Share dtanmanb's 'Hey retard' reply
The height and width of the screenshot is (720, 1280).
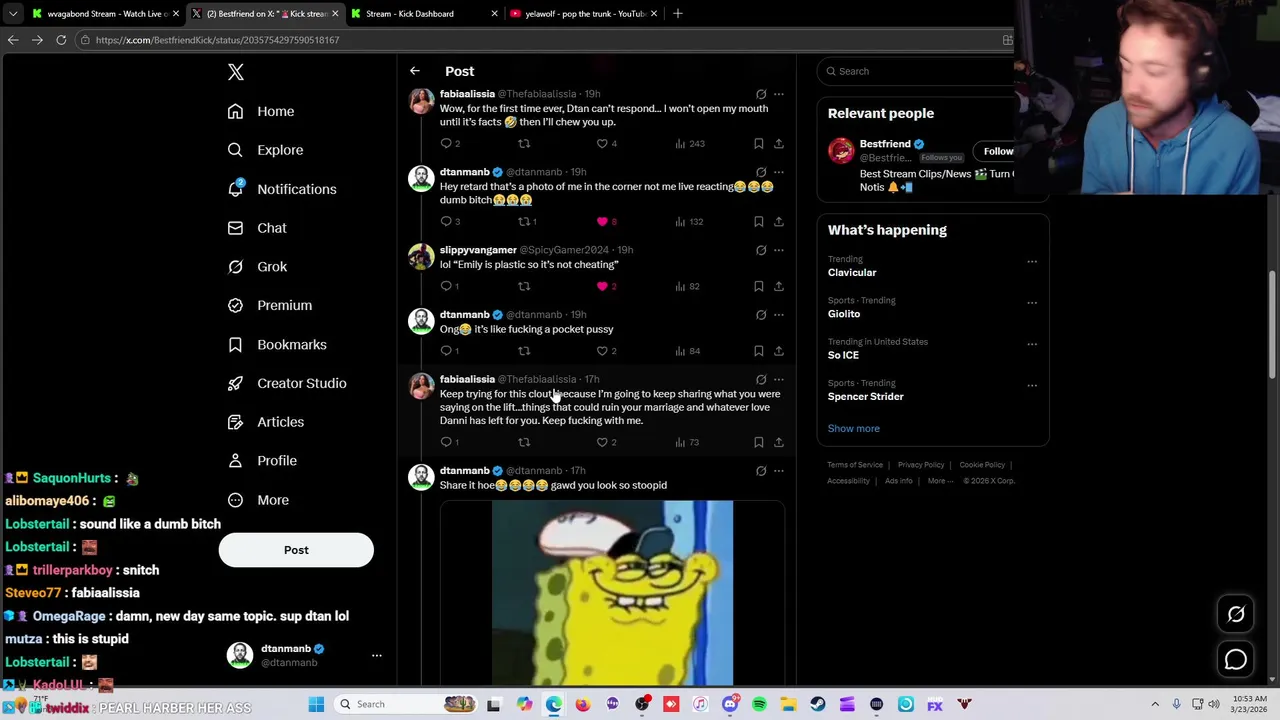pyautogui.click(x=779, y=221)
